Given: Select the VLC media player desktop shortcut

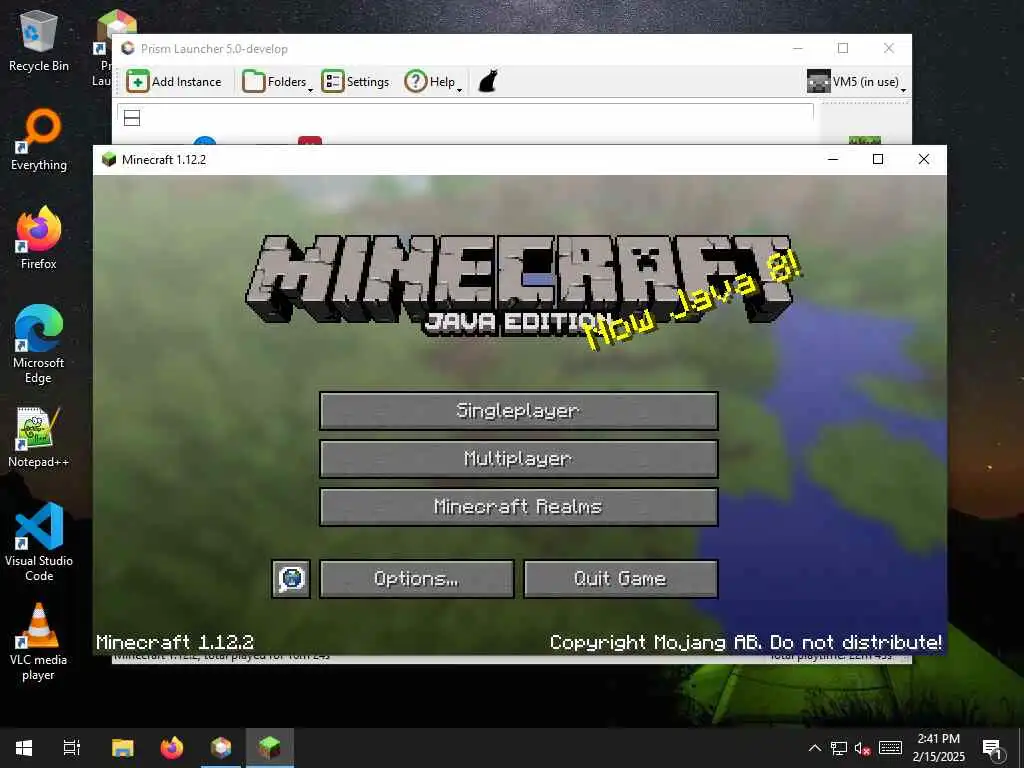Looking at the screenshot, I should 39,642.
